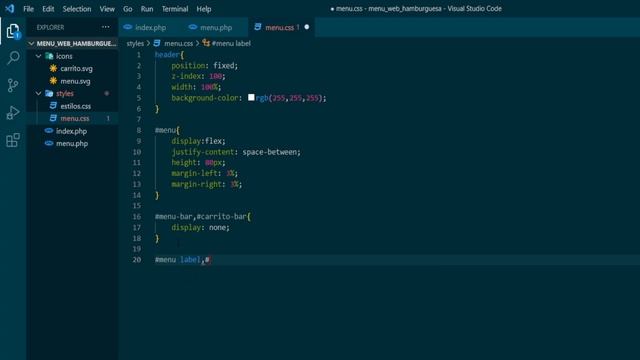Viewport: 640px width, 360px height.
Task: Click the 'width: 100%;' declaration
Action: [196, 87]
